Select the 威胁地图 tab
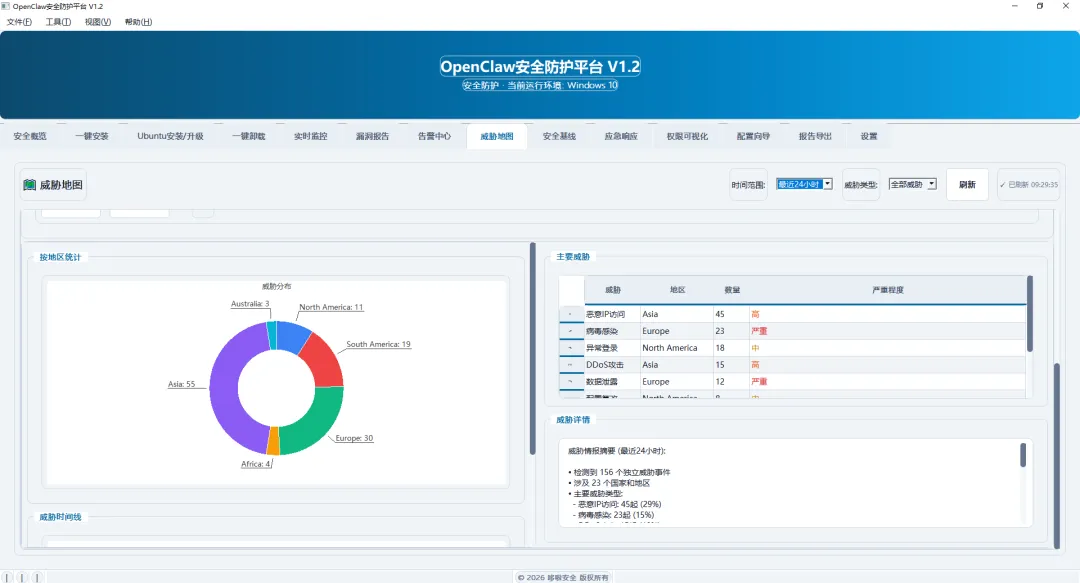The height and width of the screenshot is (583, 1080). pyautogui.click(x=497, y=136)
